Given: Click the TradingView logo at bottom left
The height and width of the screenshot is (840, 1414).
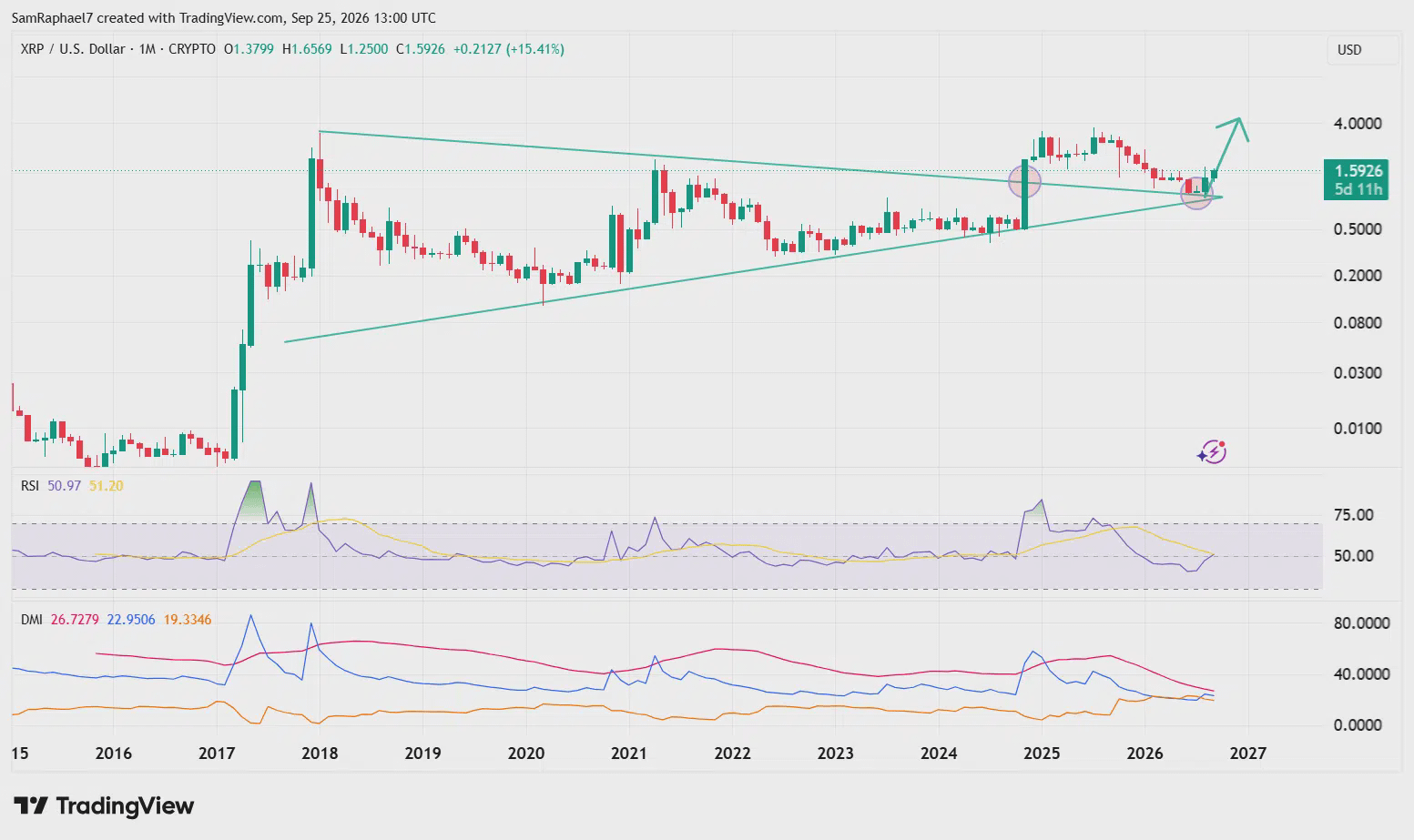Looking at the screenshot, I should (104, 806).
